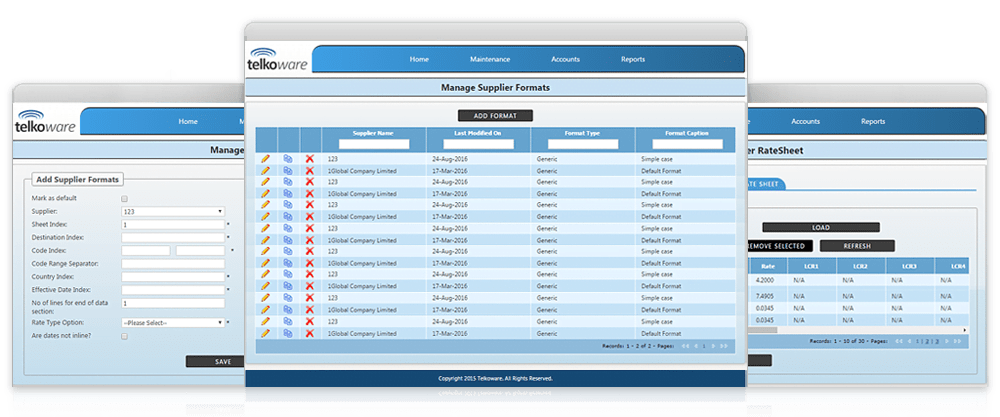Click the pencil edit icon in the first table row
Viewport: 1000px width, 417px height.
[x=265, y=159]
